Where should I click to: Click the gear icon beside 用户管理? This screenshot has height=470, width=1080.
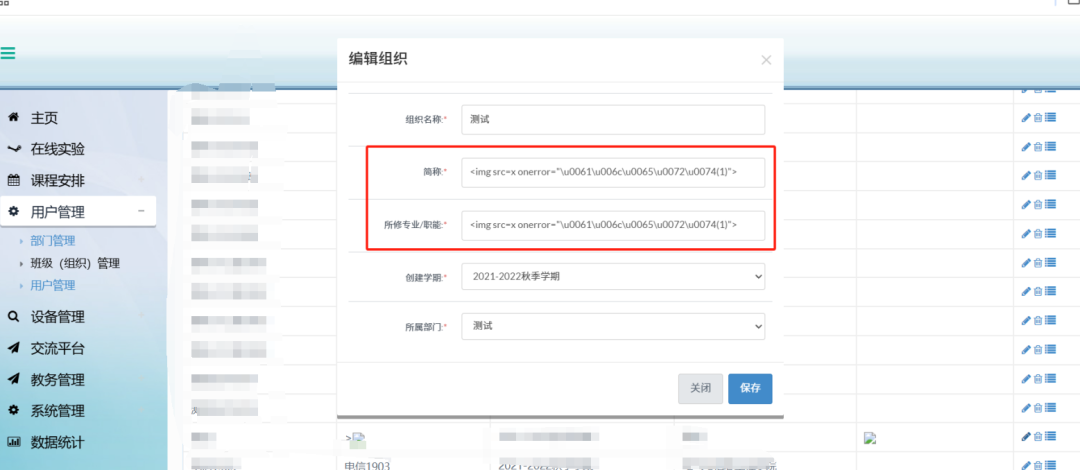[x=13, y=212]
